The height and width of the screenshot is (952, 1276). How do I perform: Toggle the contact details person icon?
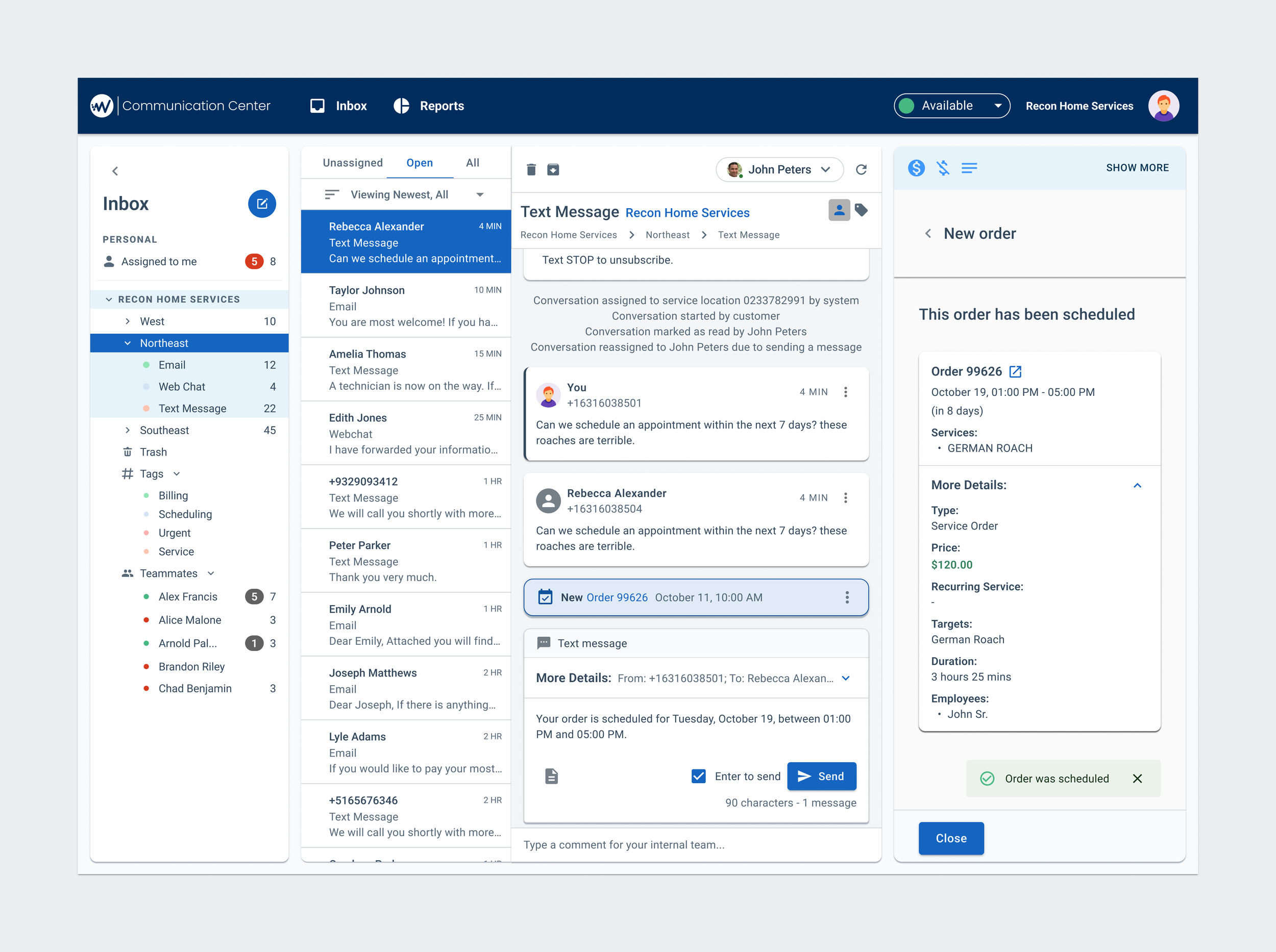(839, 210)
